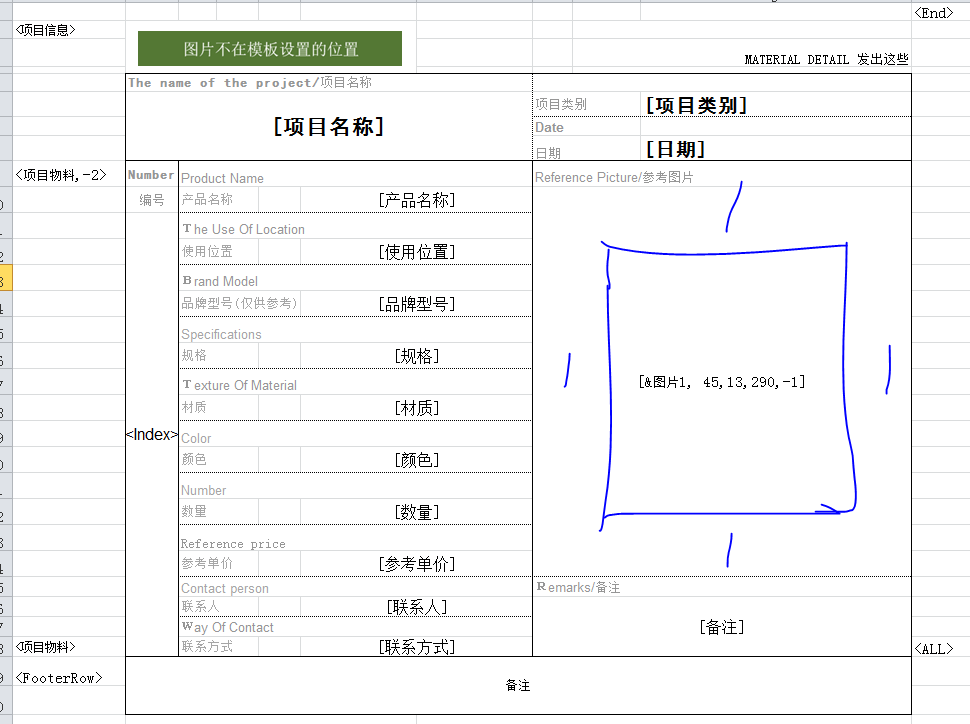Click the footer 备注 merged cell

(518, 685)
